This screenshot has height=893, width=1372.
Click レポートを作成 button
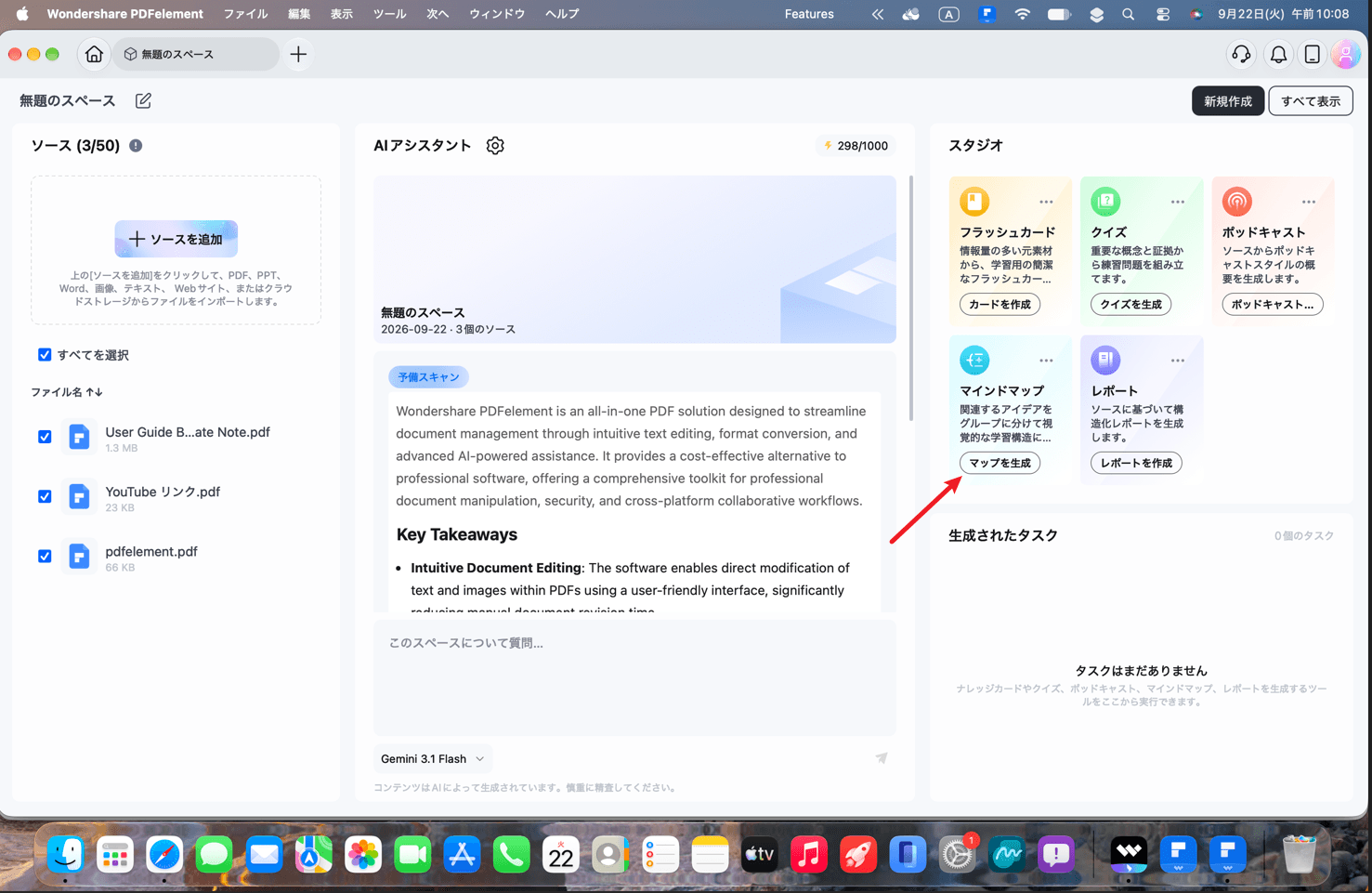[x=1136, y=463]
